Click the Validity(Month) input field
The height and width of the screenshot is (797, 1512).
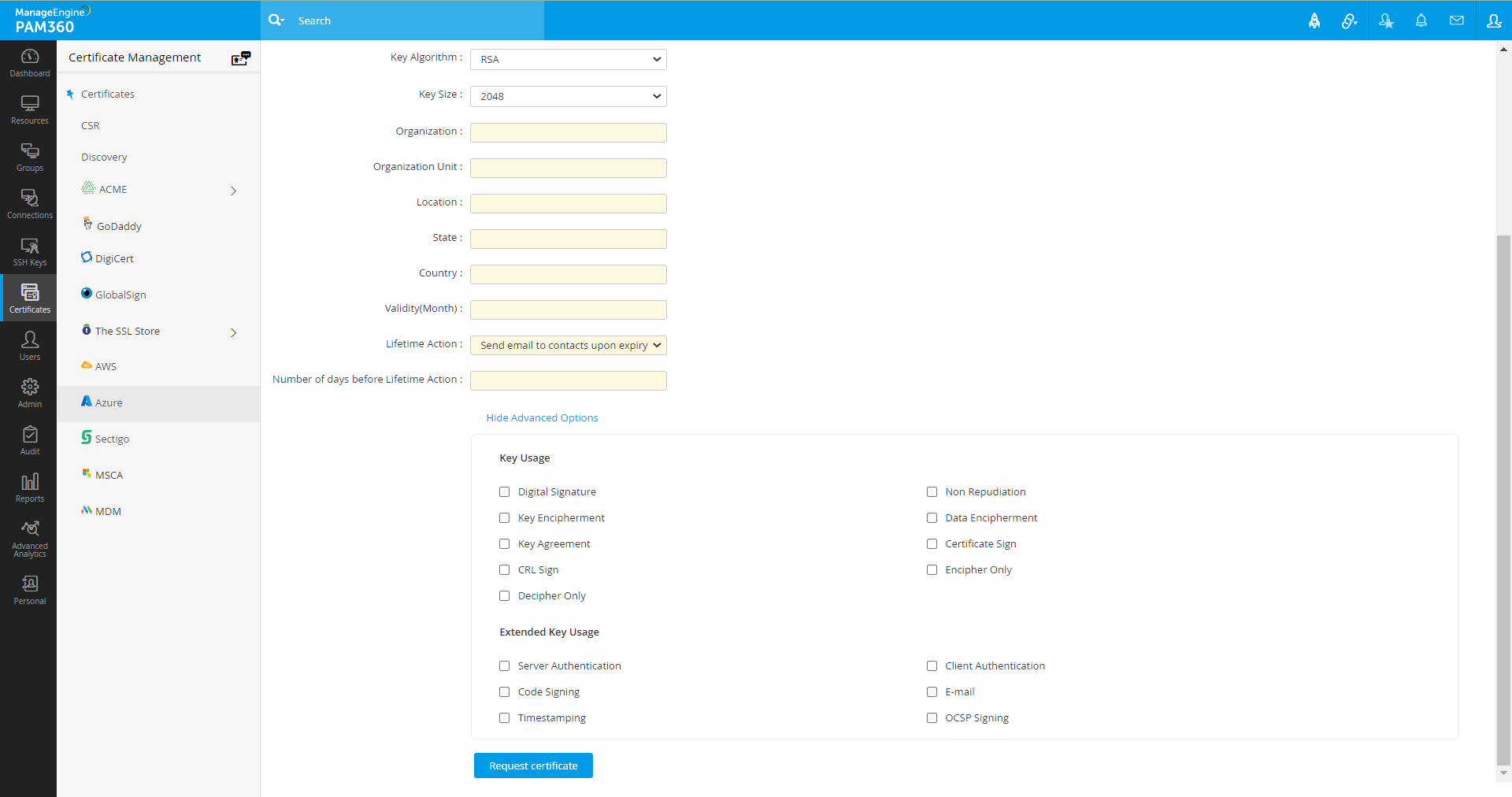coord(569,310)
